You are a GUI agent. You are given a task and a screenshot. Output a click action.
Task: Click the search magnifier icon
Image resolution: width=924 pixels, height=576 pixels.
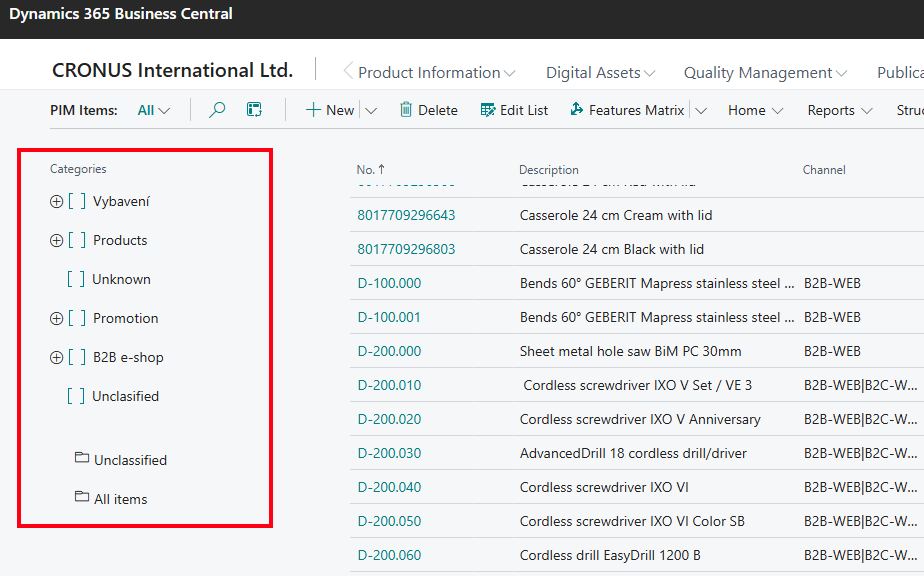(217, 110)
